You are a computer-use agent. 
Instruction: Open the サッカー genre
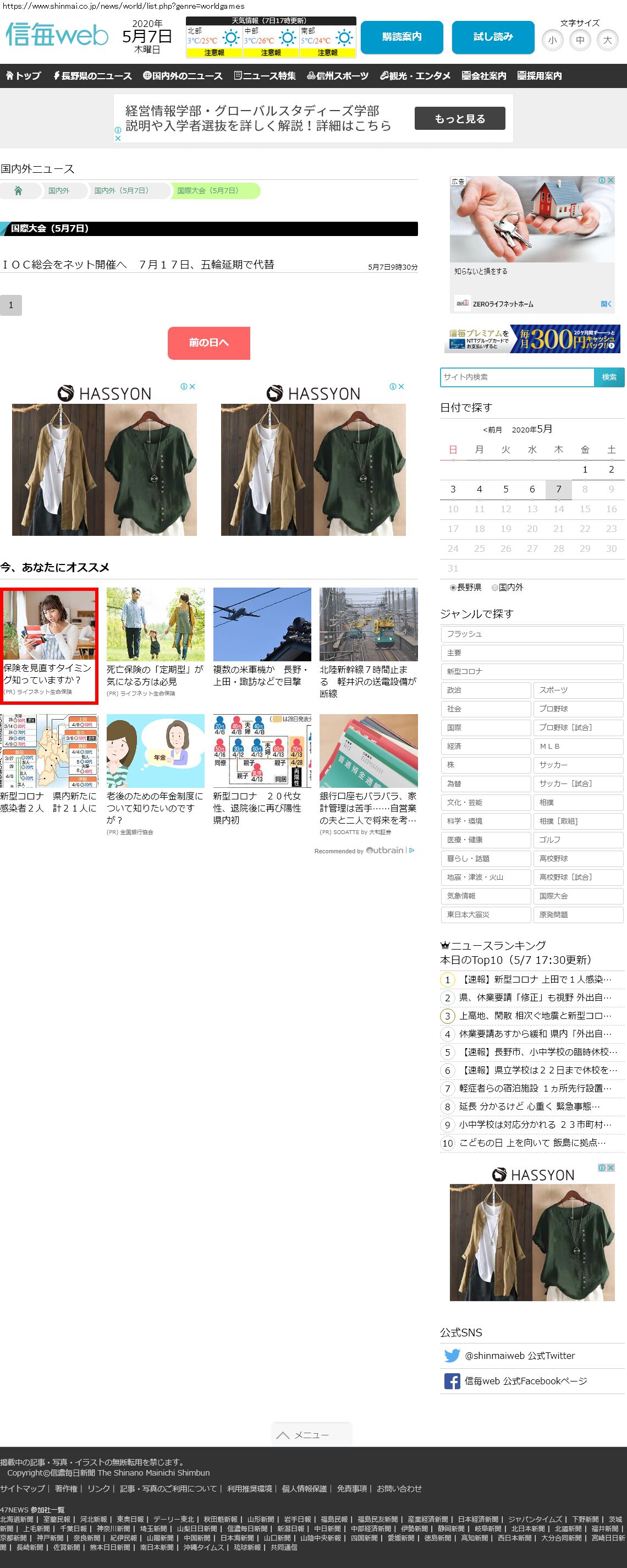point(577,765)
